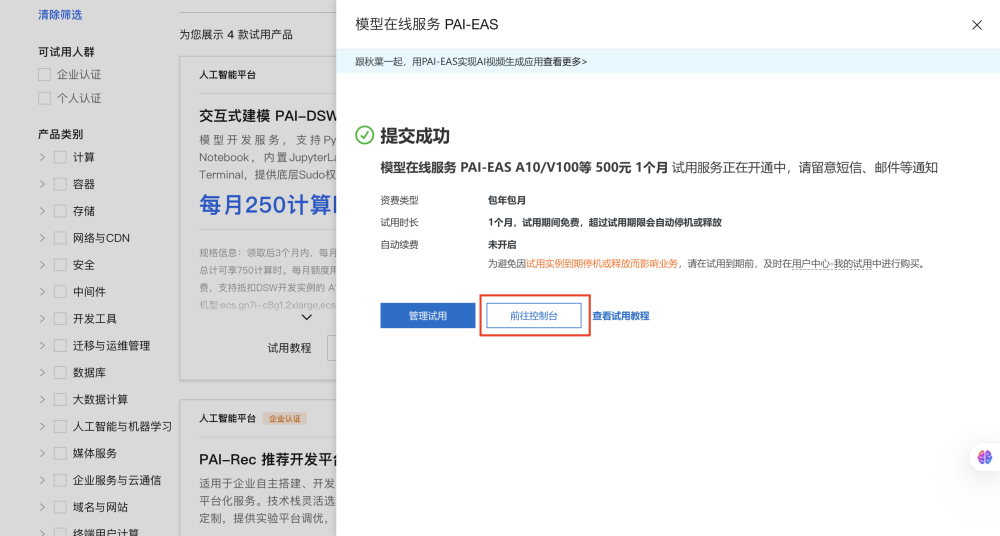This screenshot has height=536, width=1000.
Task: Open 用户中心-我的试用 link
Action: (832, 264)
